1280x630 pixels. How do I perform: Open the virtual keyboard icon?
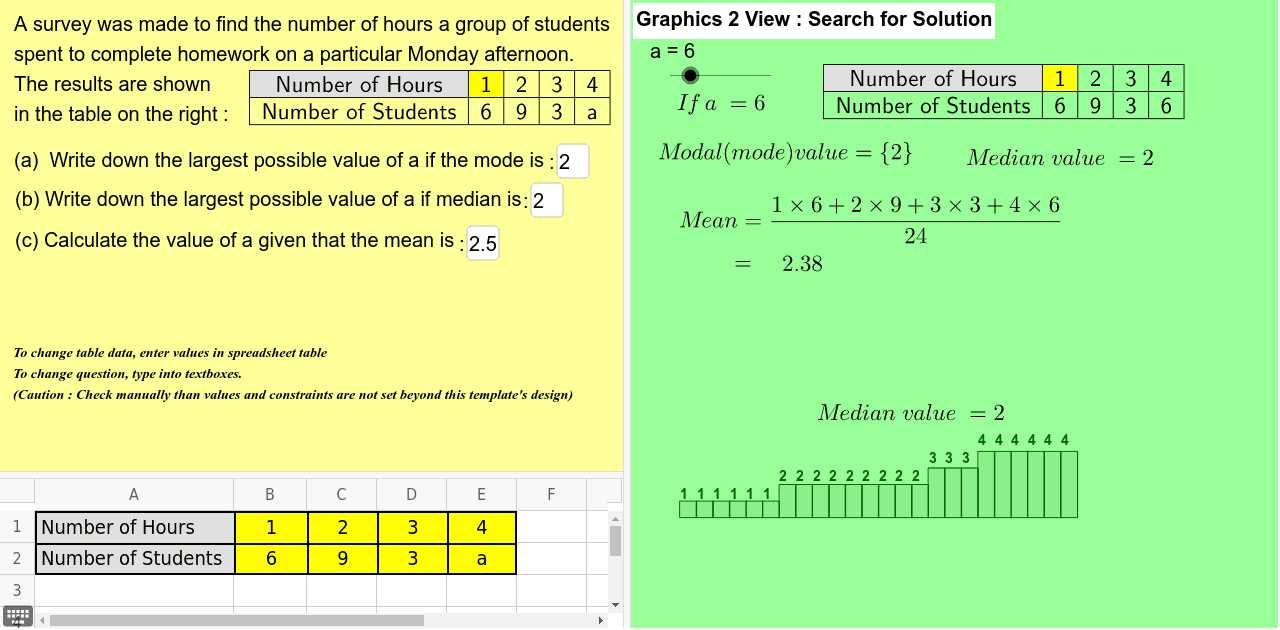pyautogui.click(x=18, y=616)
